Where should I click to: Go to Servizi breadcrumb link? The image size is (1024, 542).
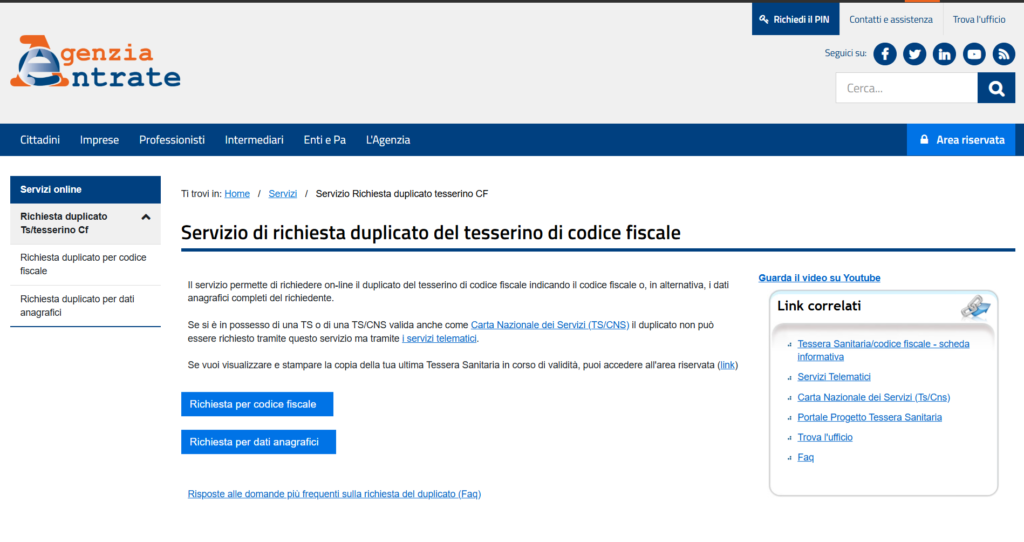coord(283,194)
